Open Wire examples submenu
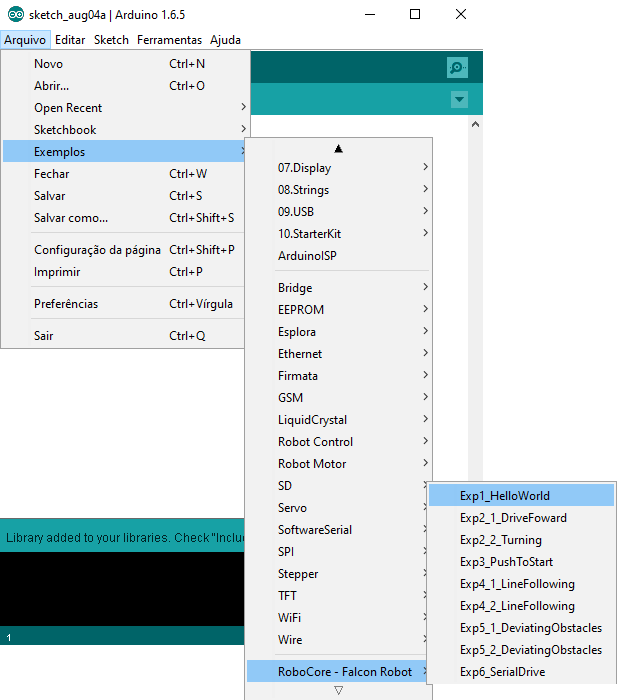Image resolution: width=617 pixels, height=700 pixels. point(337,639)
